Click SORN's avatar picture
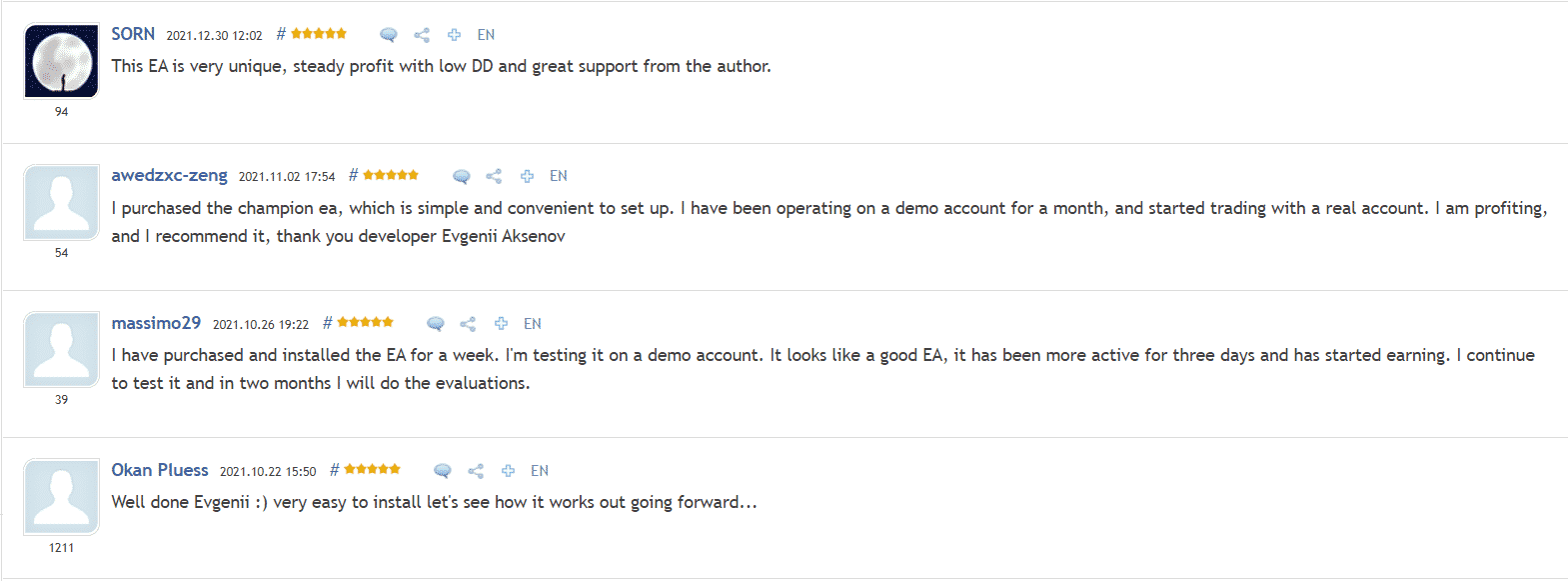The height and width of the screenshot is (581, 1568). [61, 60]
